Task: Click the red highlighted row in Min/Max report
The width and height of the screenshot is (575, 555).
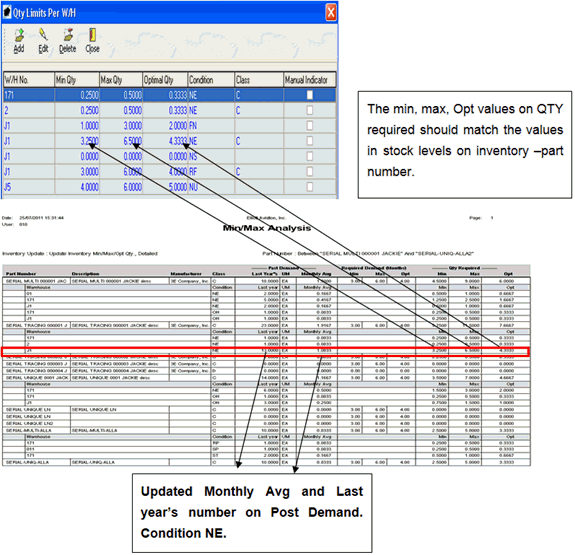Action: tap(265, 351)
